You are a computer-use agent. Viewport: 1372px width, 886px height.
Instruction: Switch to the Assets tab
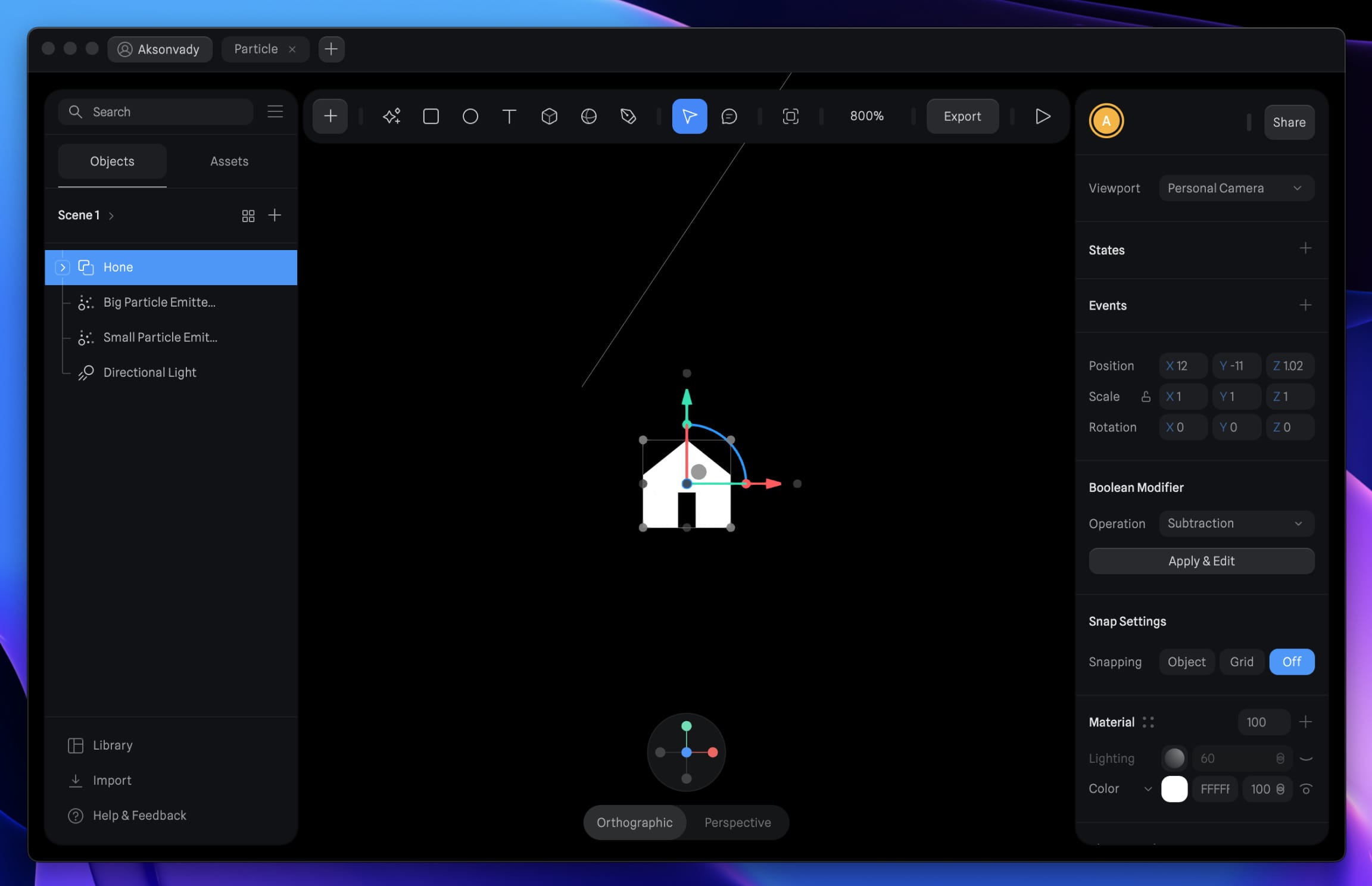(x=229, y=161)
